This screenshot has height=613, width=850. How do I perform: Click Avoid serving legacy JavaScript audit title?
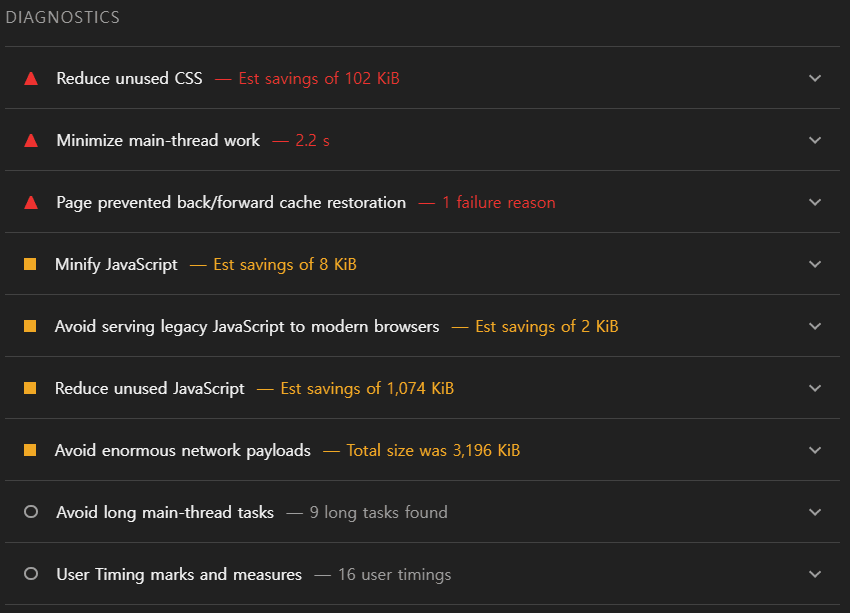pos(247,326)
